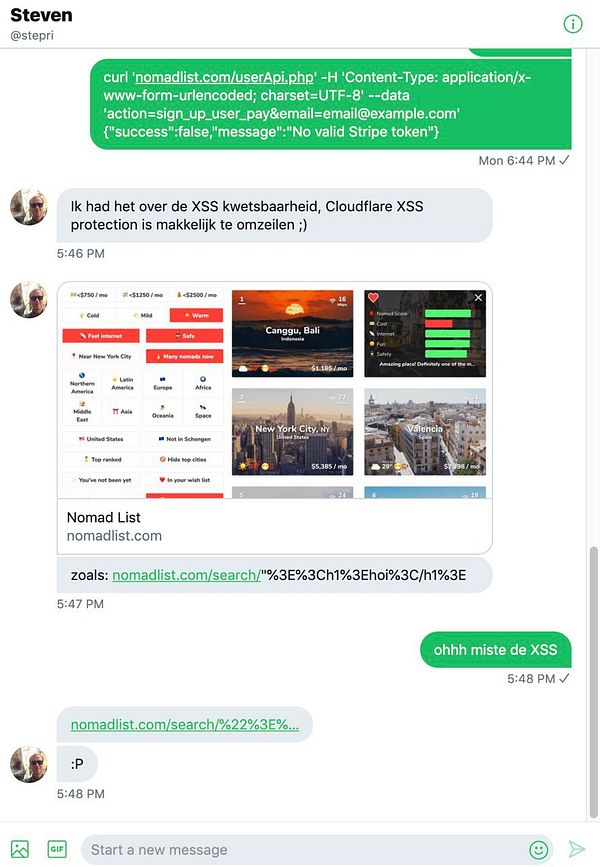The height and width of the screenshot is (867, 600).
Task: Click the Steven name in header
Action: pyautogui.click(x=41, y=15)
